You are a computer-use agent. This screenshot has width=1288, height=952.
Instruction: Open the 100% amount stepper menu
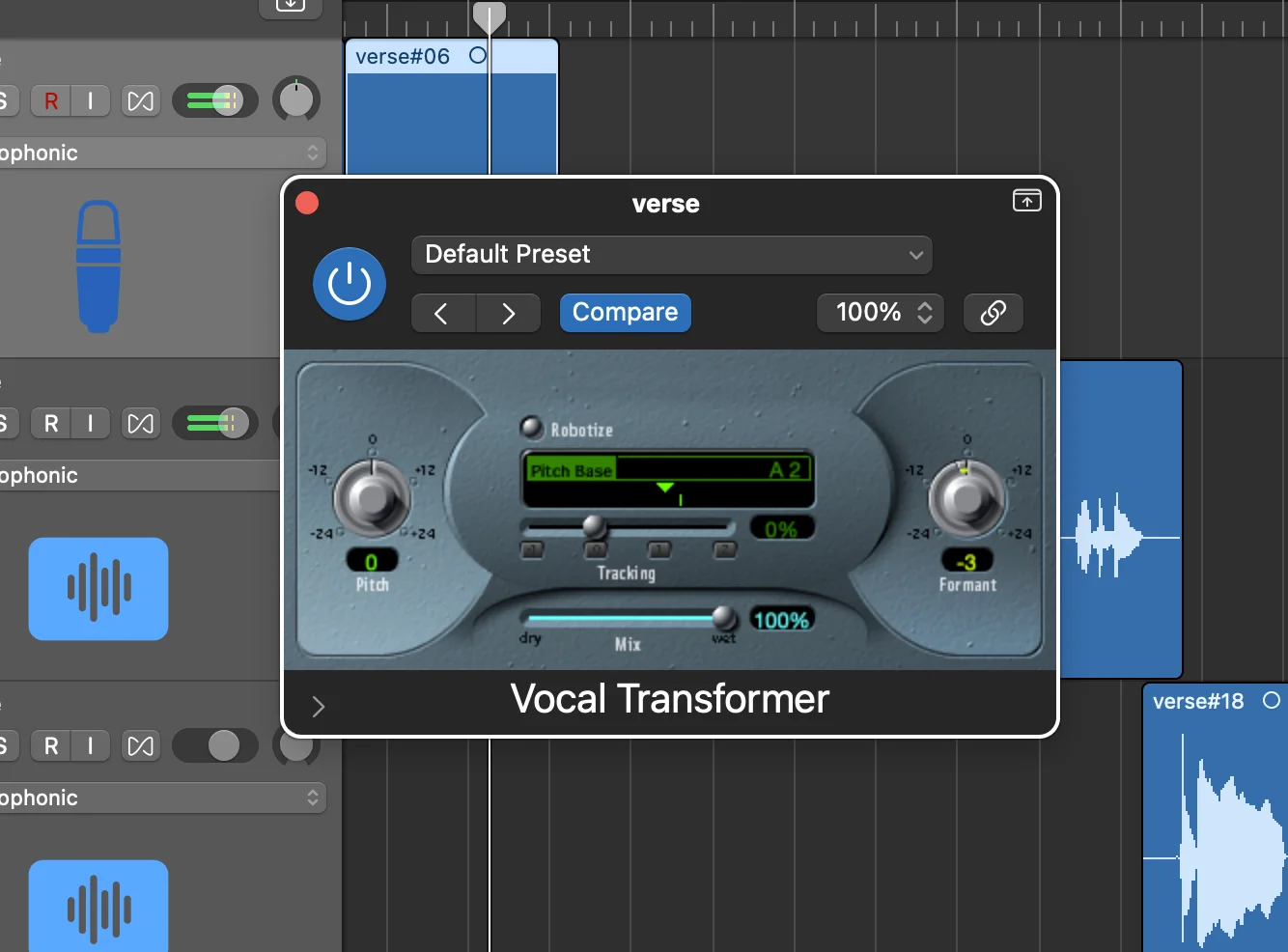(879, 312)
